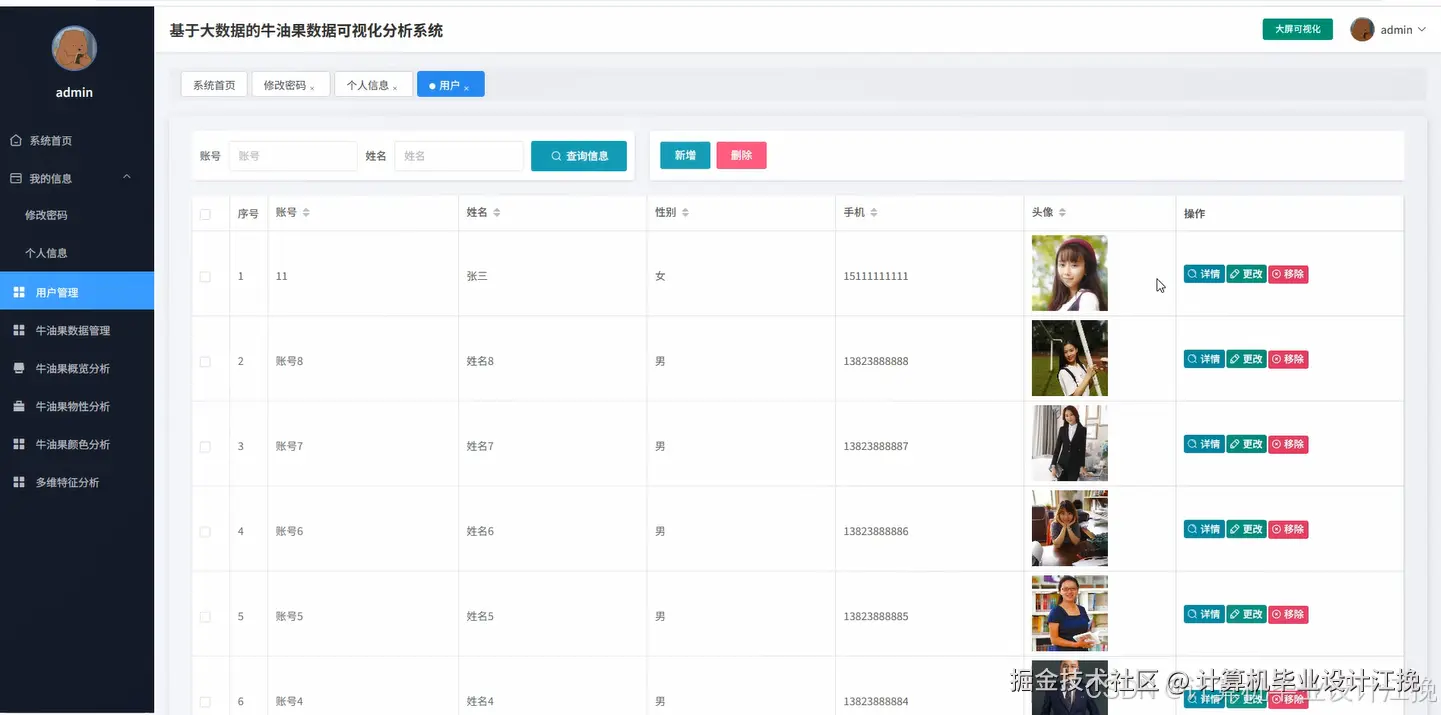
Task: Tick the select-all checkbox in table header
Action: 205,214
